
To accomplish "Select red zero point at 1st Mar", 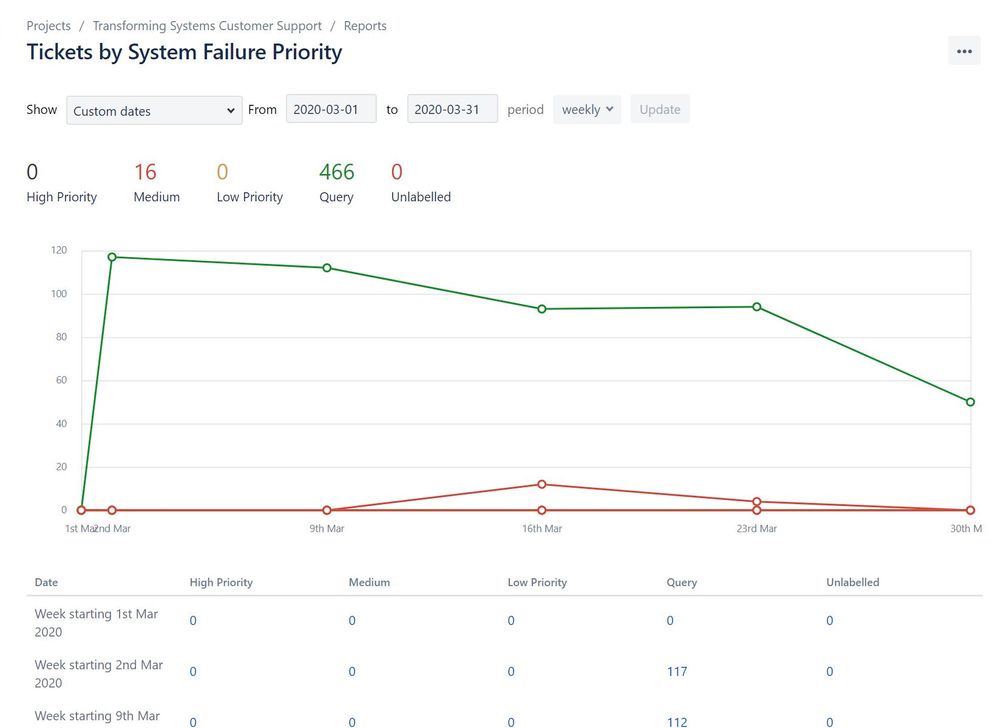I will pyautogui.click(x=81, y=510).
